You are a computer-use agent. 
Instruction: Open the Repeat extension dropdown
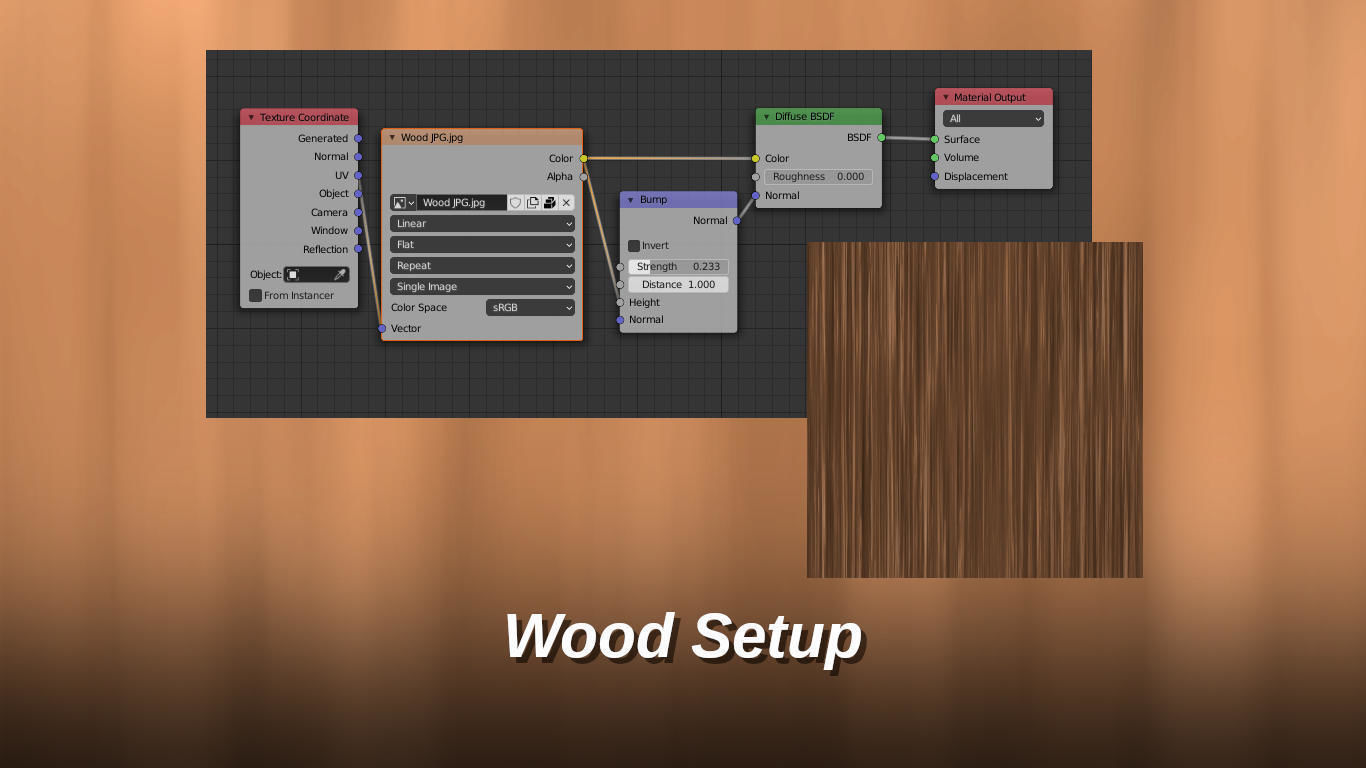click(x=482, y=266)
